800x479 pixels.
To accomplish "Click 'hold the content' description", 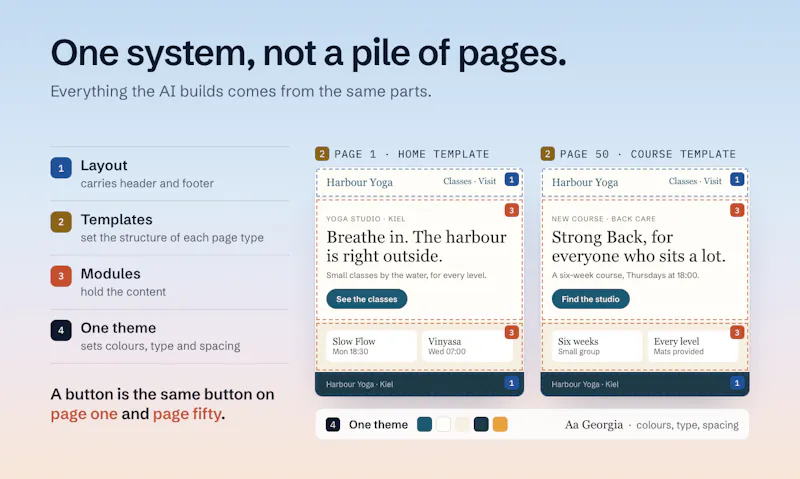I will click(123, 292).
